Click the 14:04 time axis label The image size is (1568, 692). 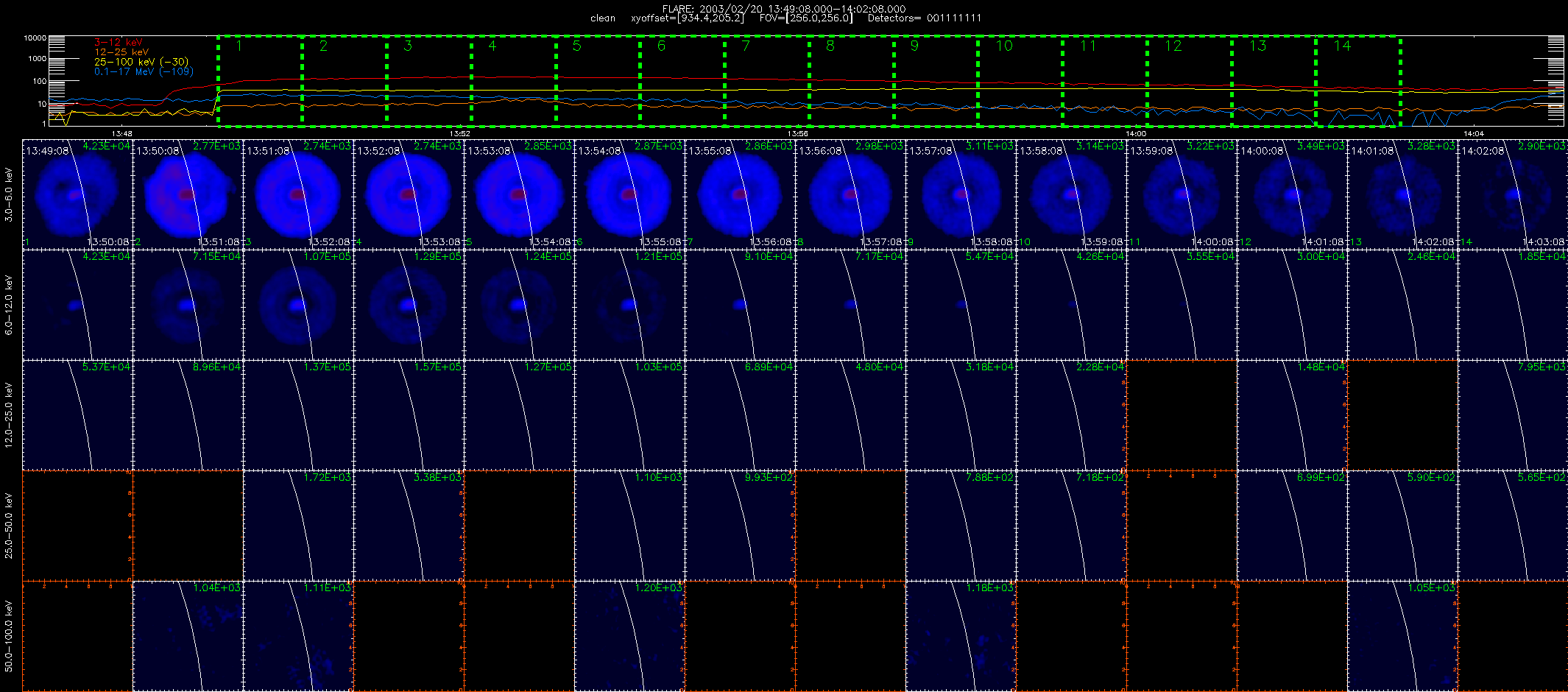click(1473, 133)
